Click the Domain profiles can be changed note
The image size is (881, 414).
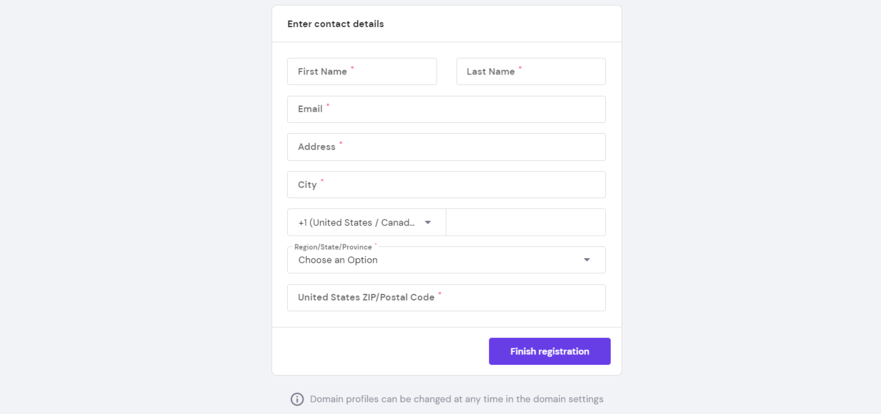click(x=456, y=399)
